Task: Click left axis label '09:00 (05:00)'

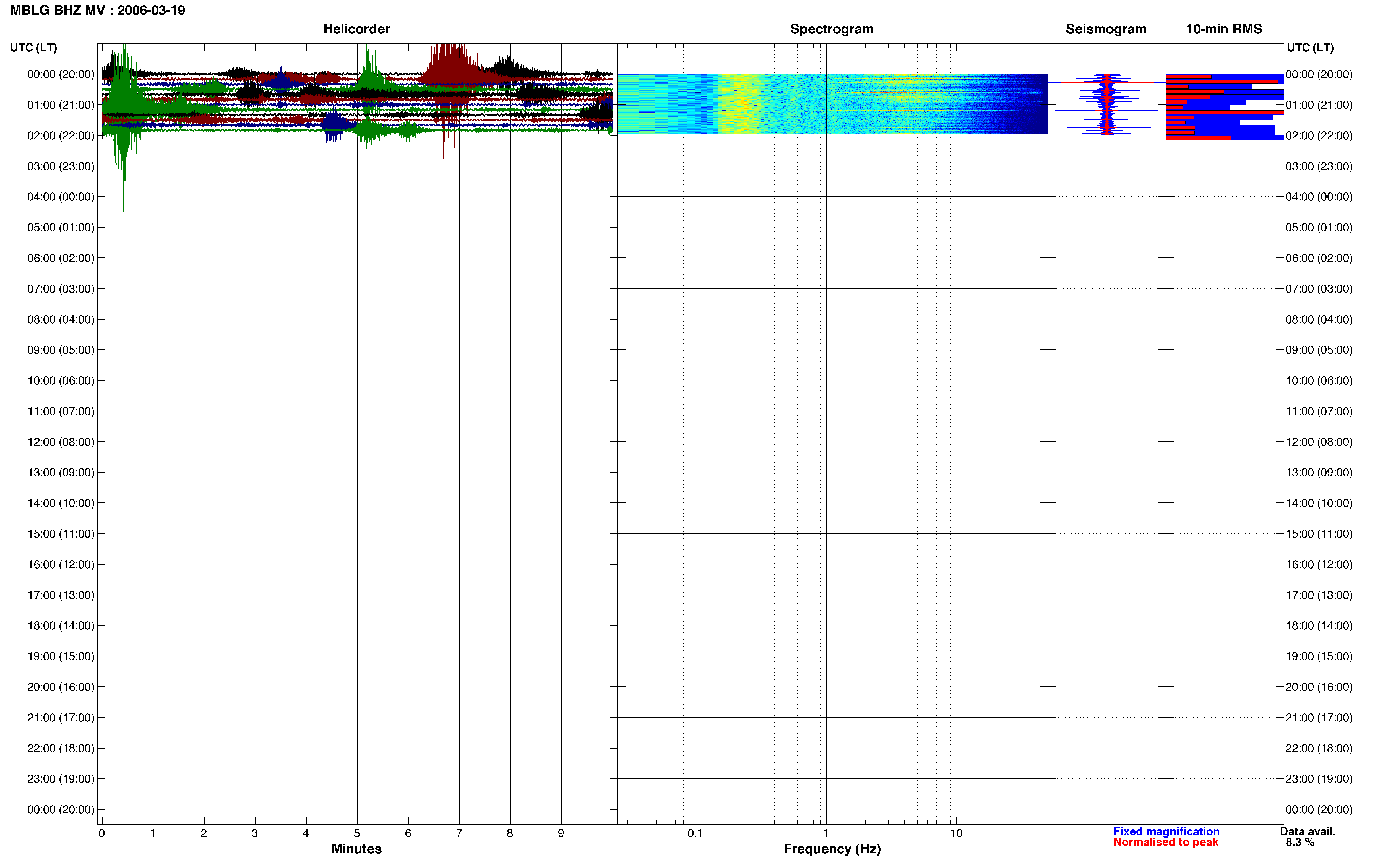Action: point(61,350)
